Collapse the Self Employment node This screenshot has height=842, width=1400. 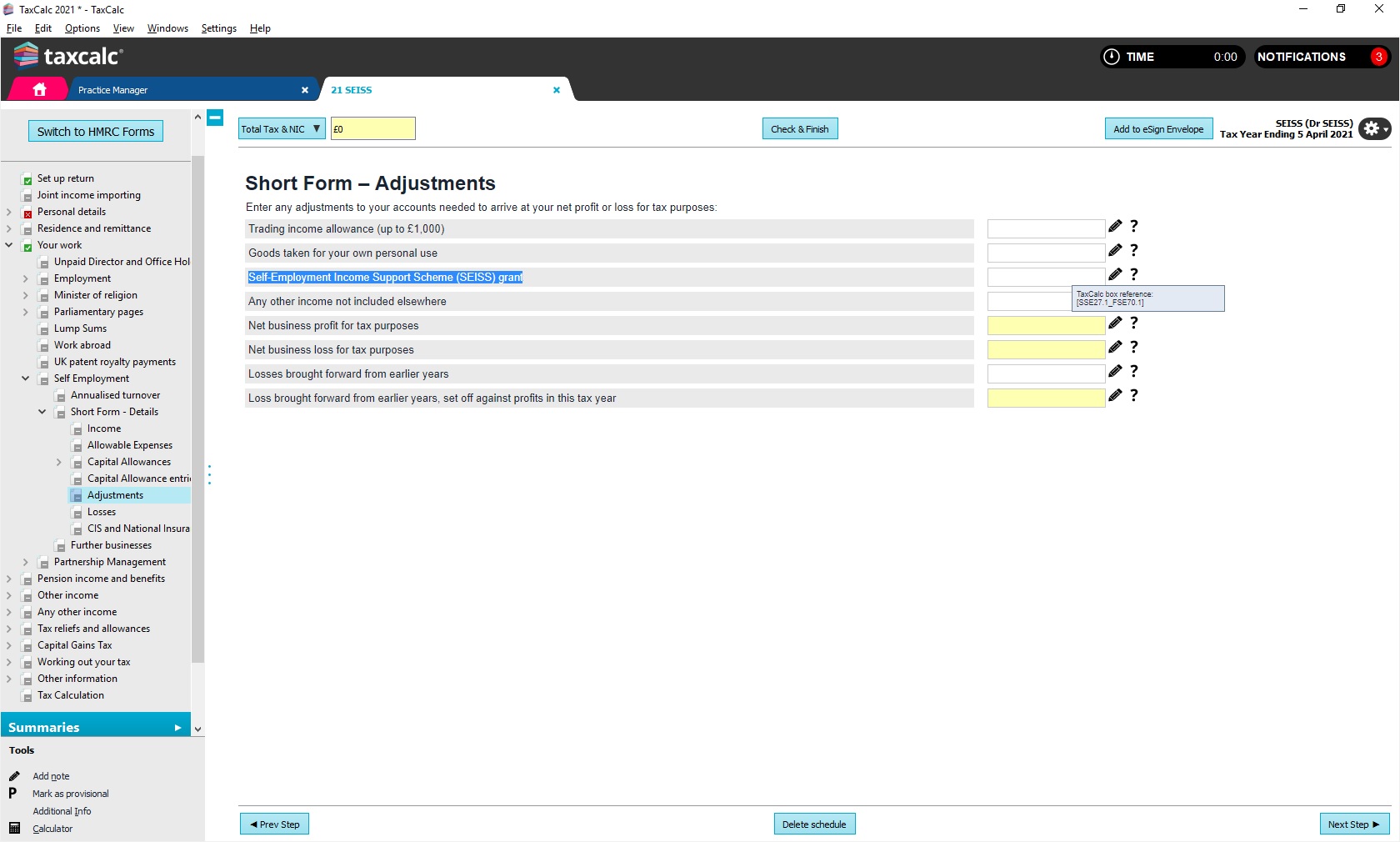click(26, 378)
